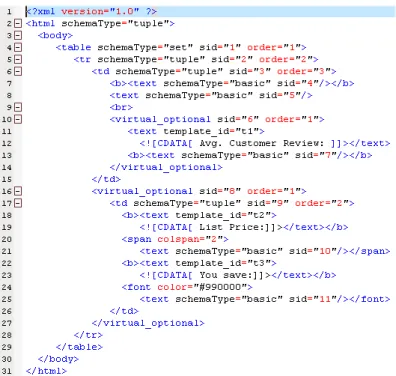This screenshot has width=396, height=376.
Task: Click the bold text element with sid="4"
Action: coord(232,83)
